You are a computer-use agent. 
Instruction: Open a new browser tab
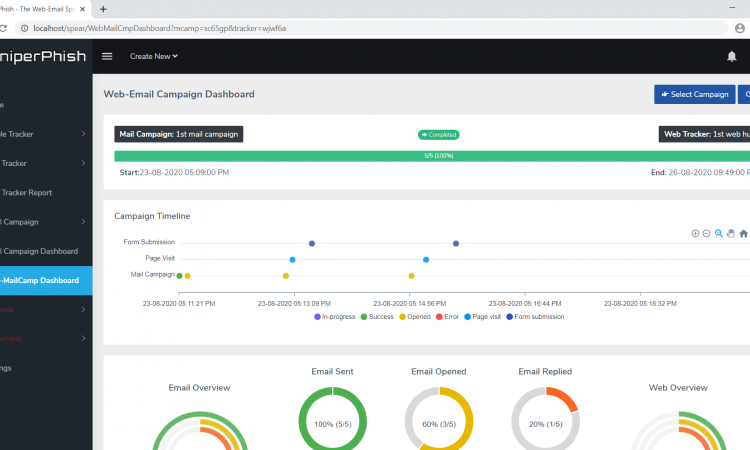(103, 9)
